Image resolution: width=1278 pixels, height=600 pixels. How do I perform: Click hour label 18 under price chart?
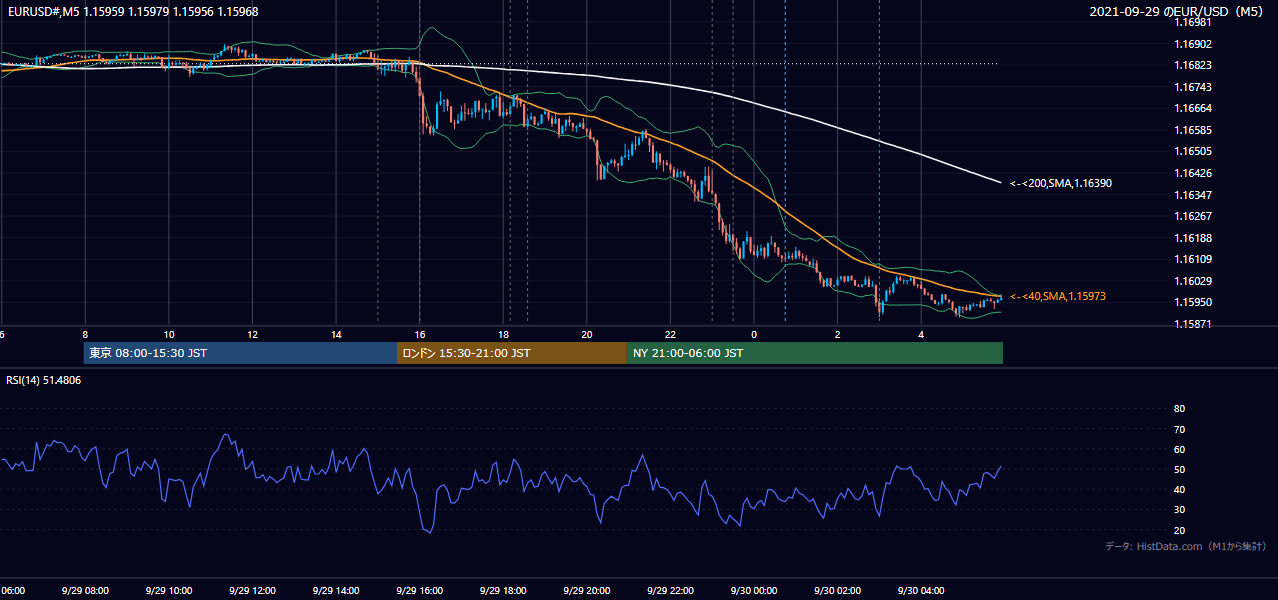(503, 334)
